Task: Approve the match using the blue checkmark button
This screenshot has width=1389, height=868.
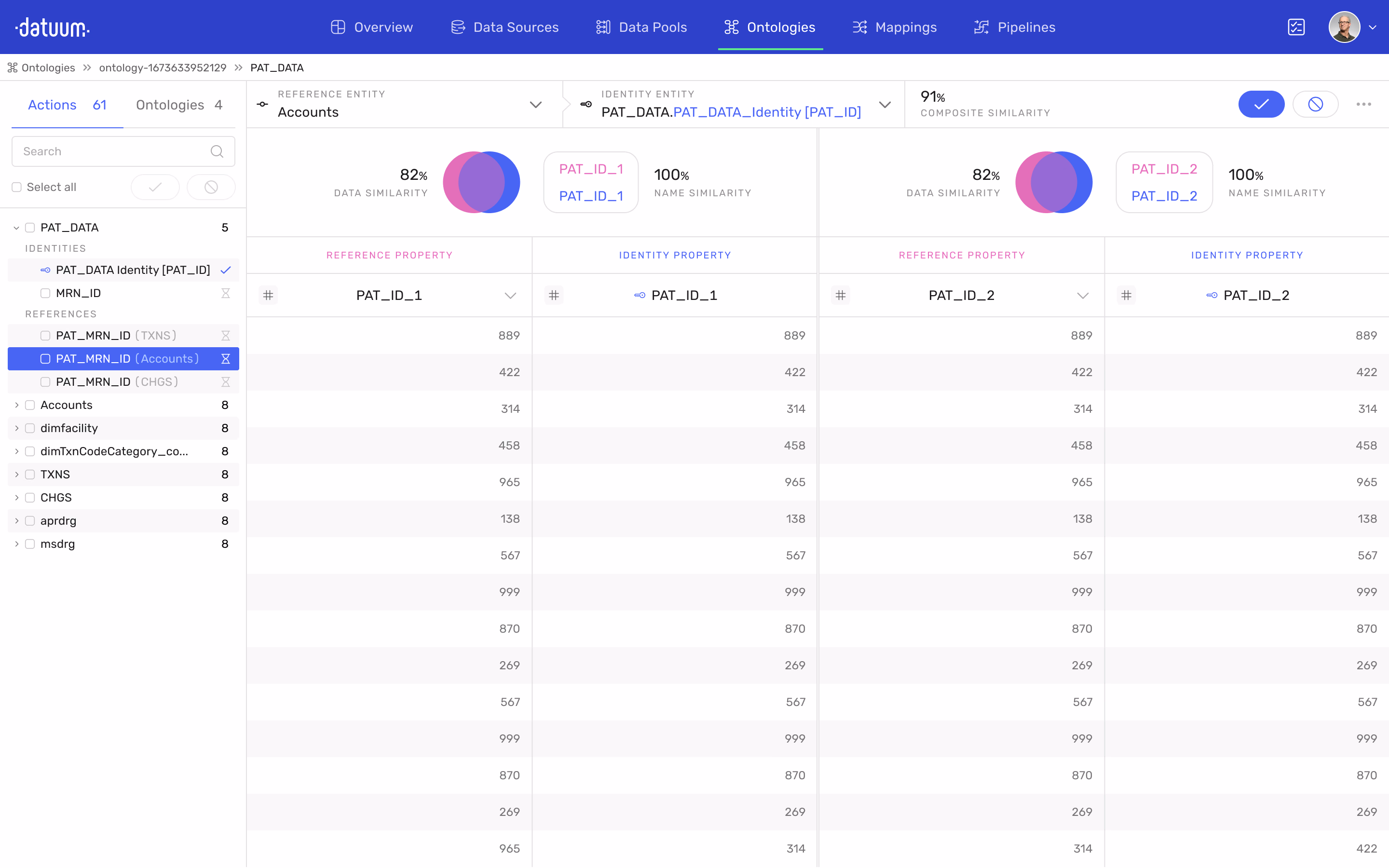Action: [1261, 104]
